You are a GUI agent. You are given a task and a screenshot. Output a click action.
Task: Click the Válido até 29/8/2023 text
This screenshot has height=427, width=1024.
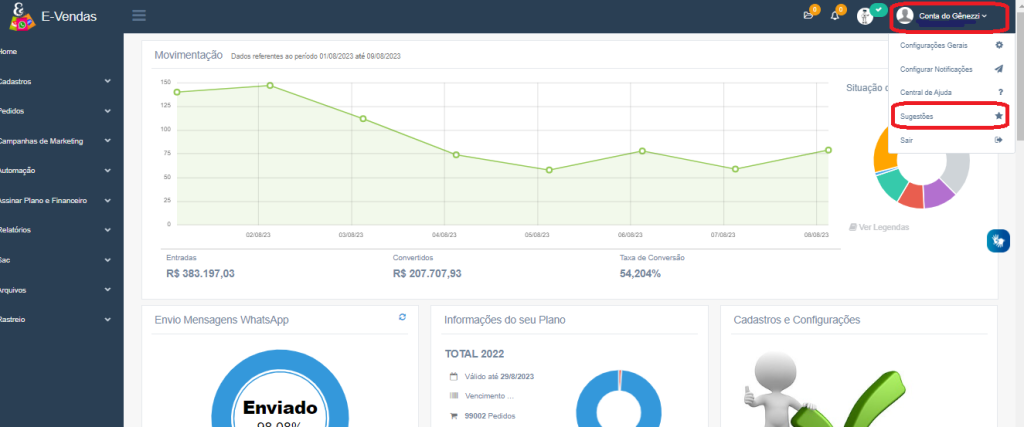[500, 377]
